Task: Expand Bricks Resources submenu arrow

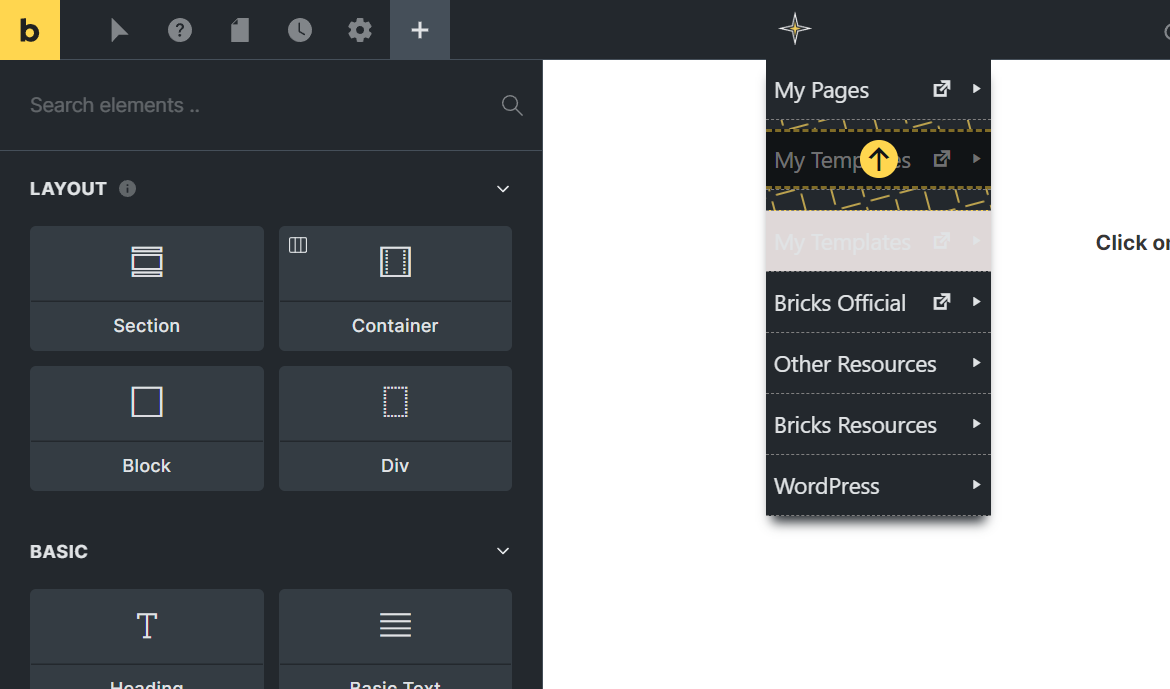Action: (x=976, y=424)
